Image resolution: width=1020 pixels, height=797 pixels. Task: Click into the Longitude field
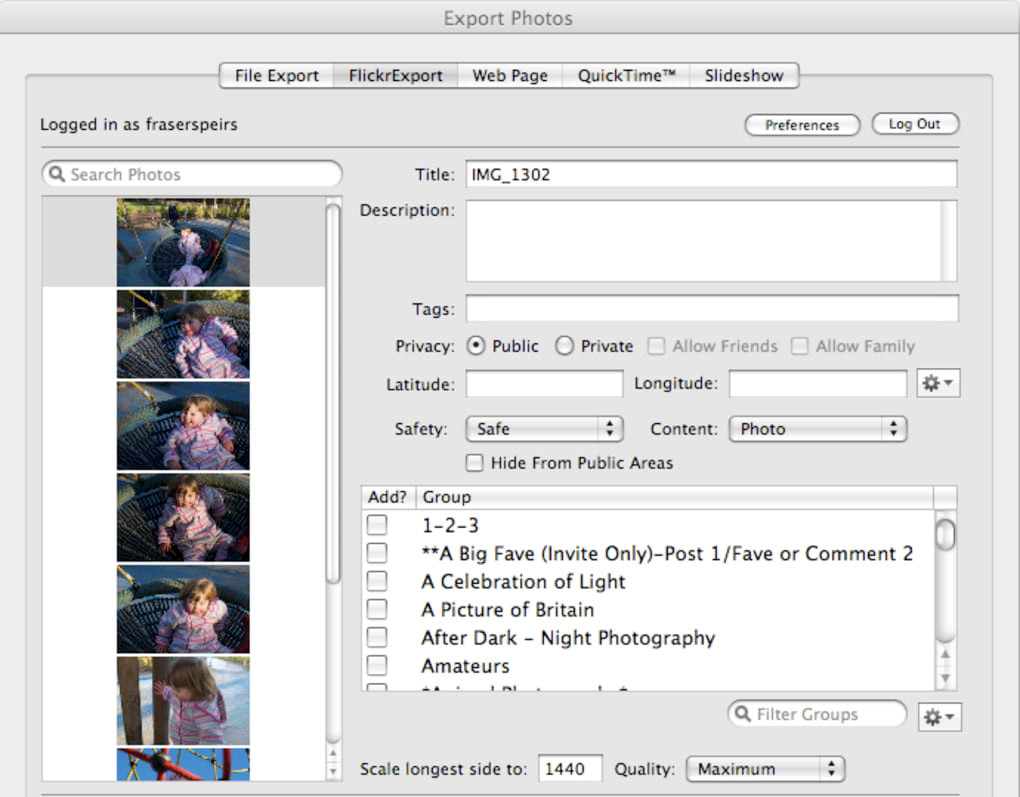[818, 384]
